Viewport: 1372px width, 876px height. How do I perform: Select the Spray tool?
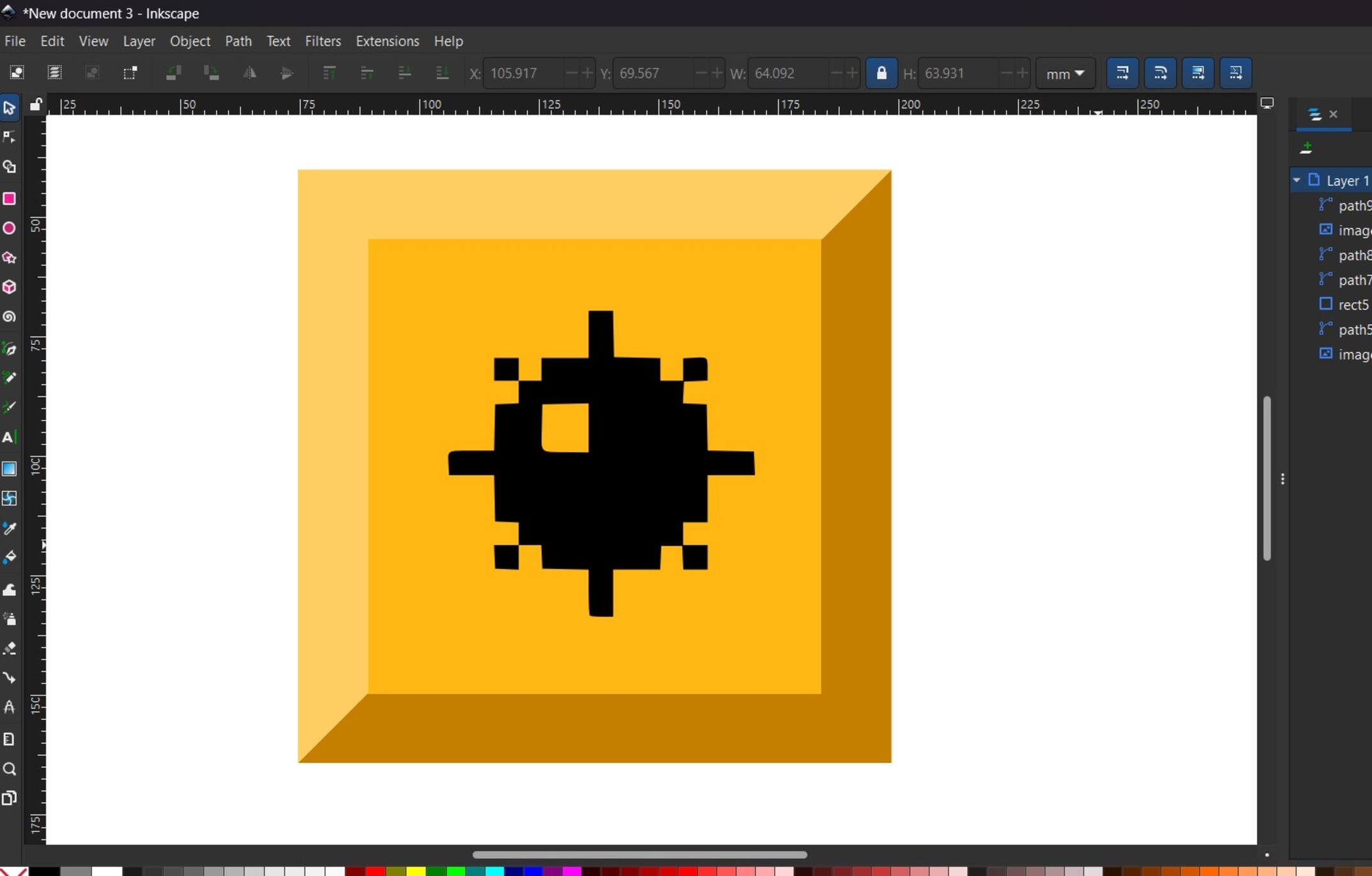coord(10,618)
